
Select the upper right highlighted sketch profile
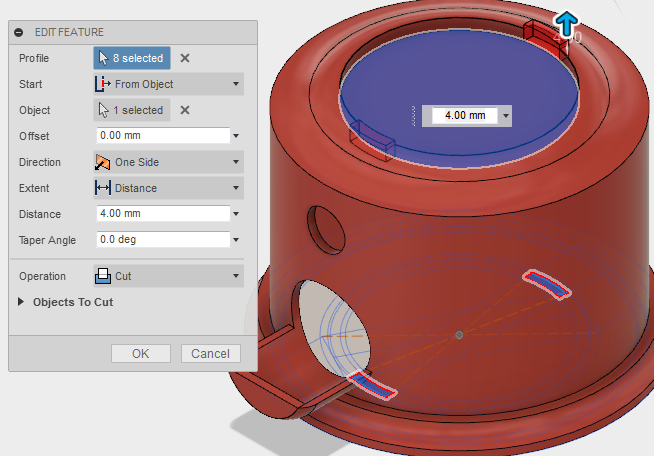(547, 285)
